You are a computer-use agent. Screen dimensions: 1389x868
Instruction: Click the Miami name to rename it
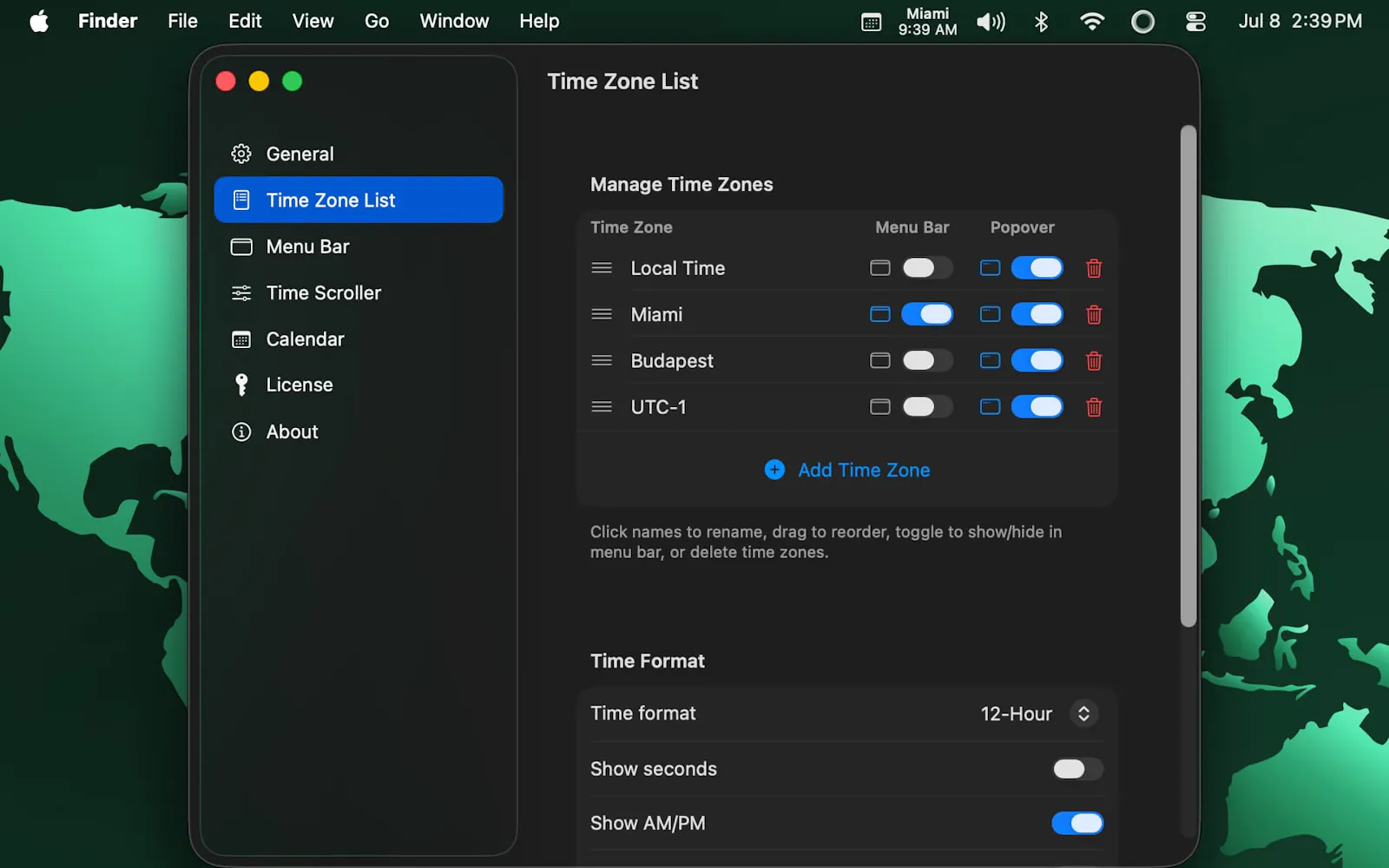tap(656, 314)
